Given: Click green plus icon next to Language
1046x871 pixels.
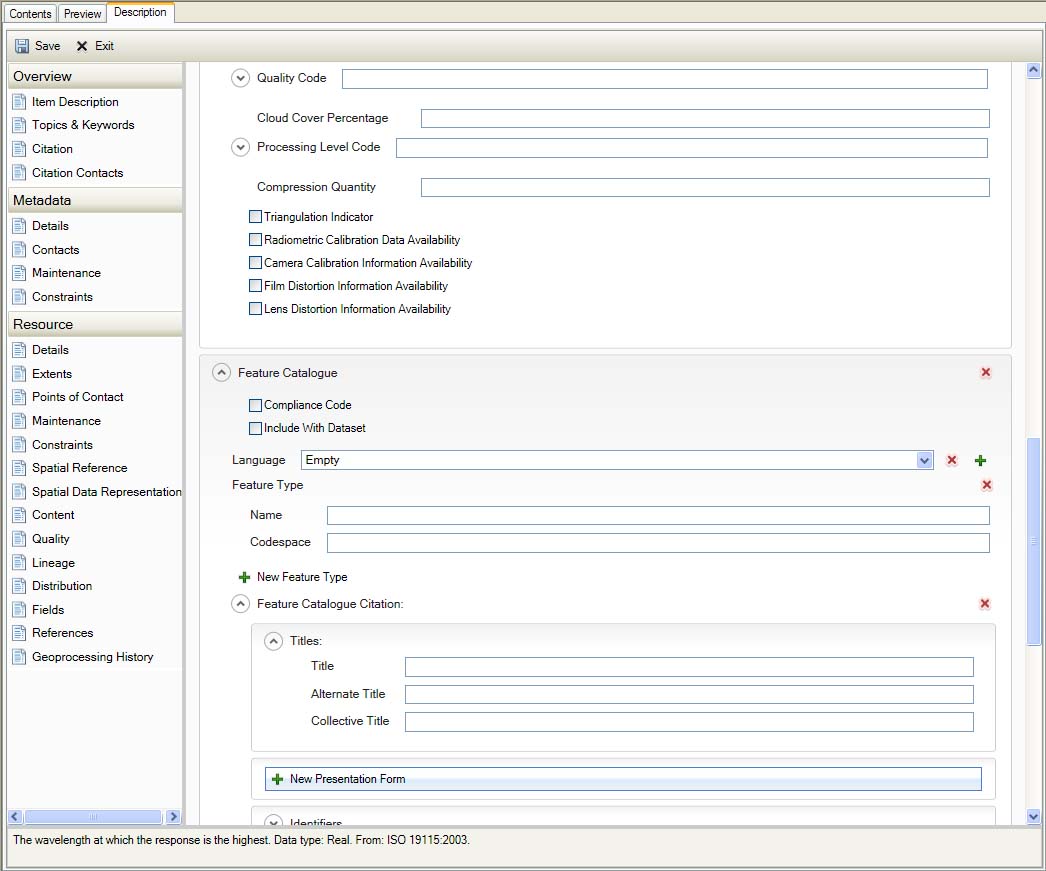Looking at the screenshot, I should point(980,461).
